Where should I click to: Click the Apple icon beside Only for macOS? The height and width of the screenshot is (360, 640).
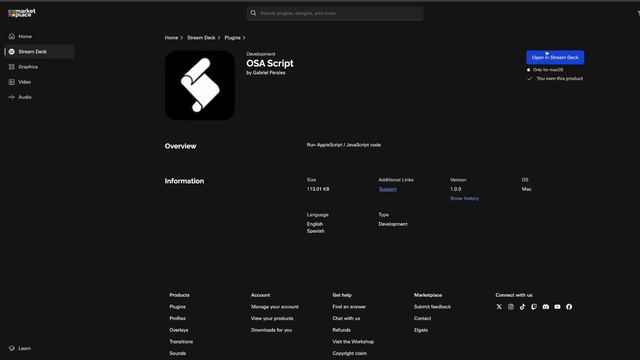(529, 70)
